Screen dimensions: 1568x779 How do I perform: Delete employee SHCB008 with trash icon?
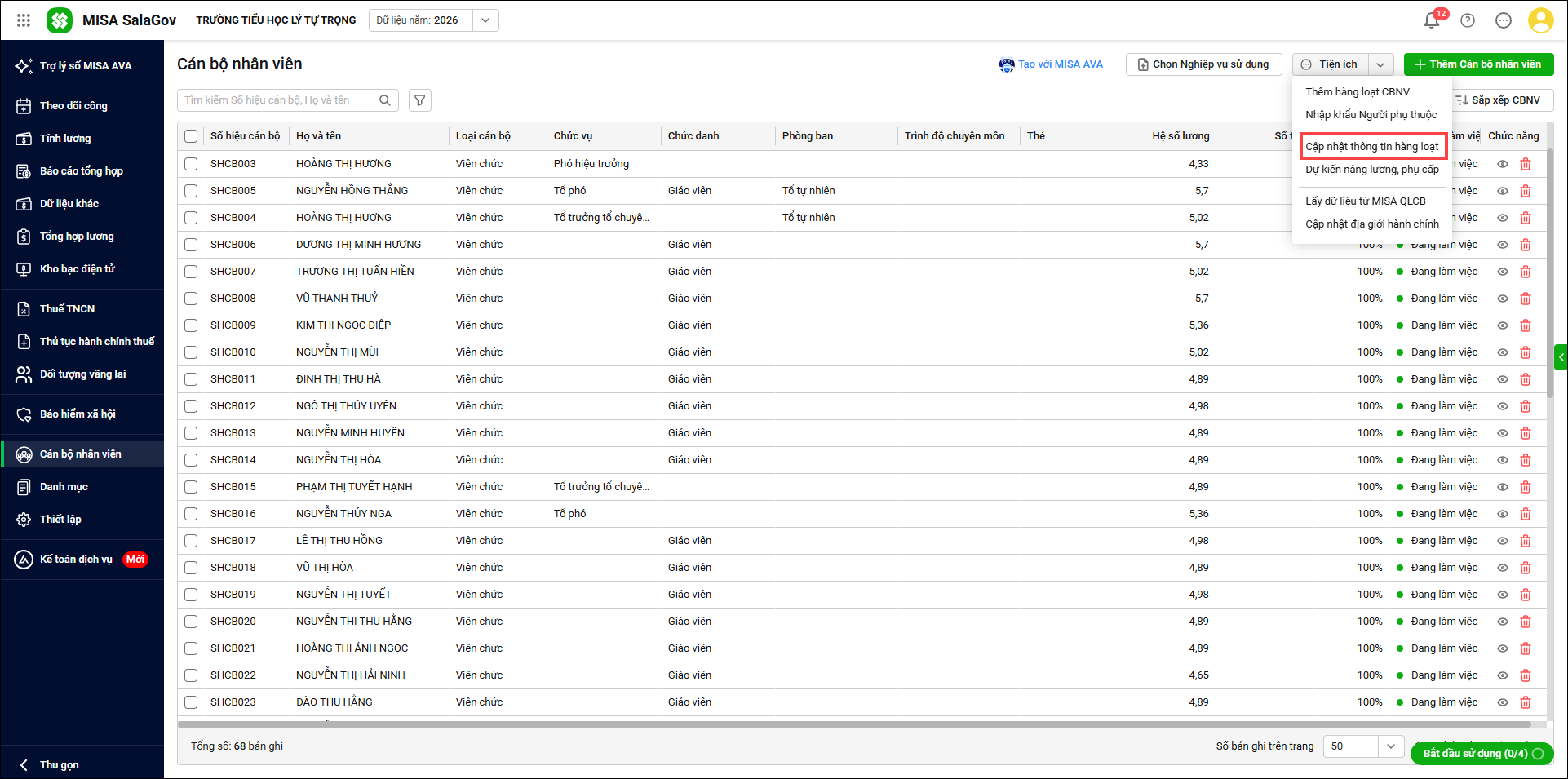1526,299
